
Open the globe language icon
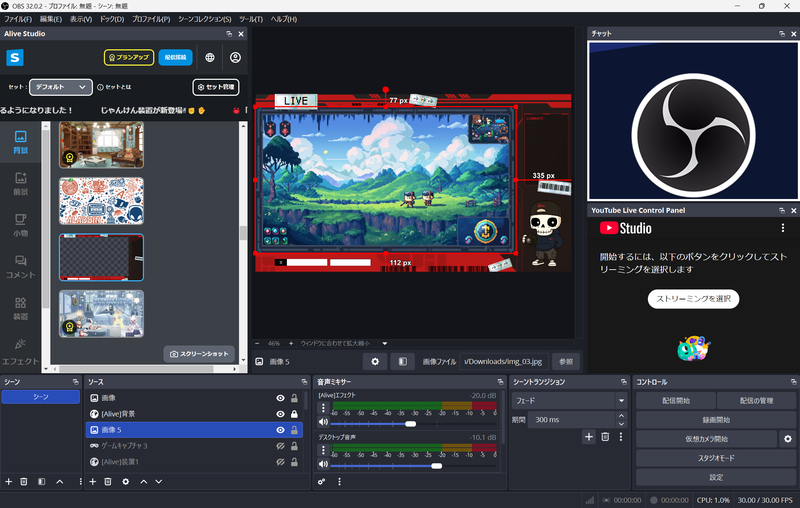210,58
